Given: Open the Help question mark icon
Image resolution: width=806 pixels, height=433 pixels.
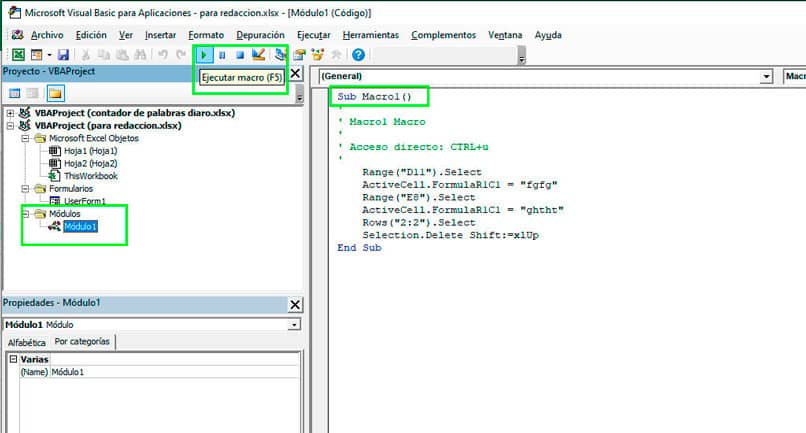Looking at the screenshot, I should pos(358,55).
